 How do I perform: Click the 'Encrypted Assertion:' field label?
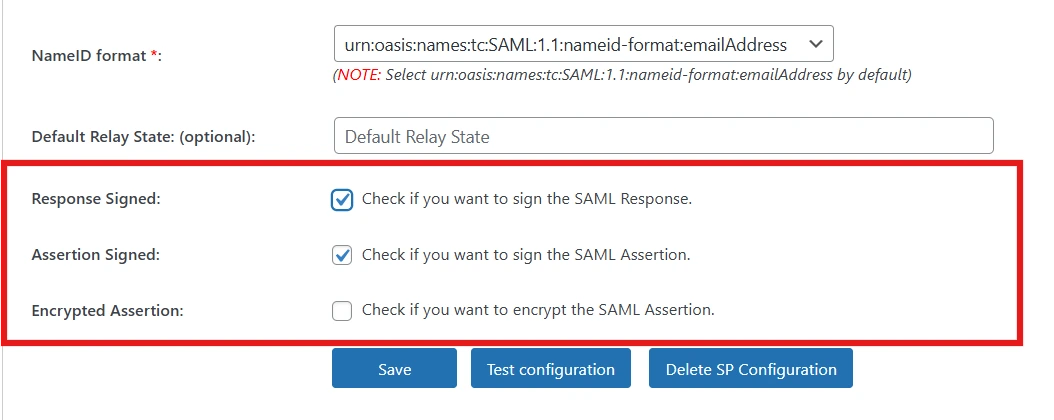(108, 310)
